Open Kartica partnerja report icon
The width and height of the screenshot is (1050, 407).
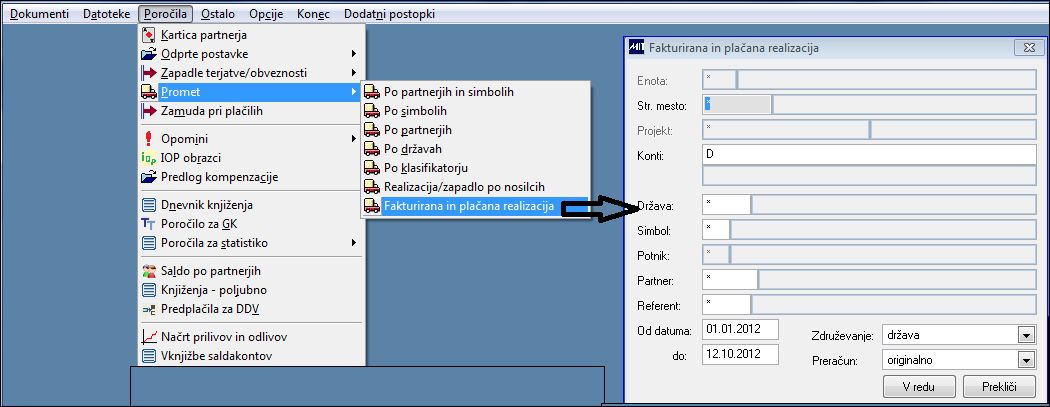149,35
